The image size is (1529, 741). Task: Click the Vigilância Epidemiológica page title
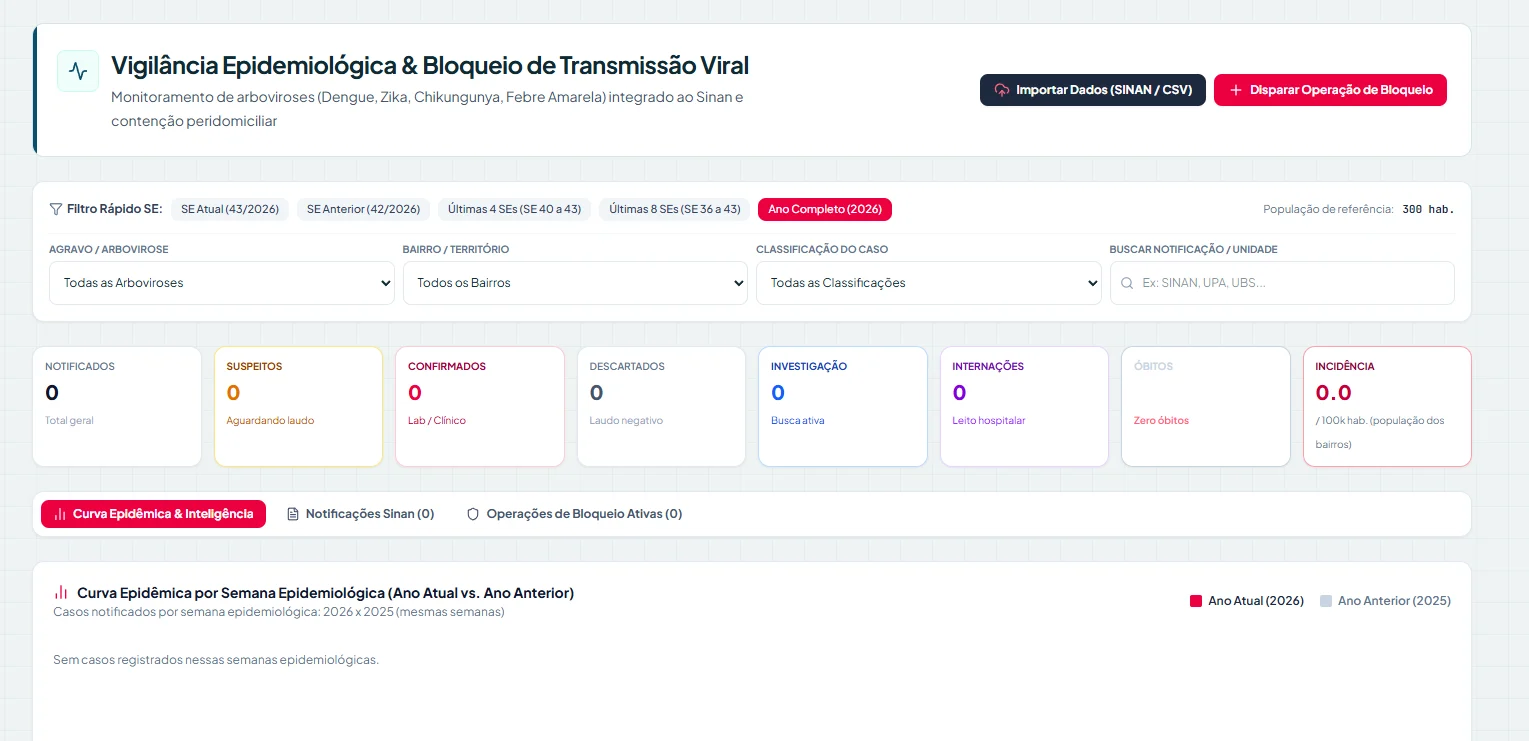coord(430,65)
